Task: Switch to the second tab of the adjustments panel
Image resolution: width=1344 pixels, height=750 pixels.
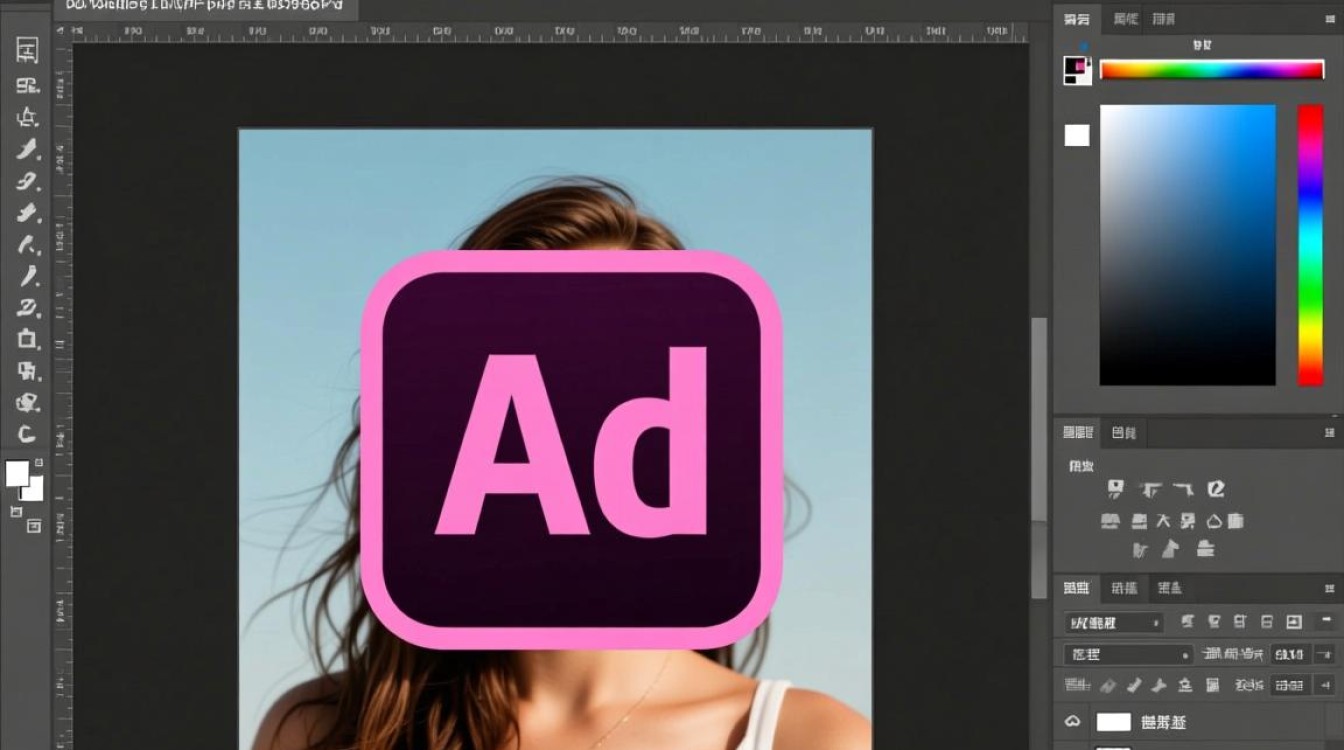Action: tap(1124, 433)
